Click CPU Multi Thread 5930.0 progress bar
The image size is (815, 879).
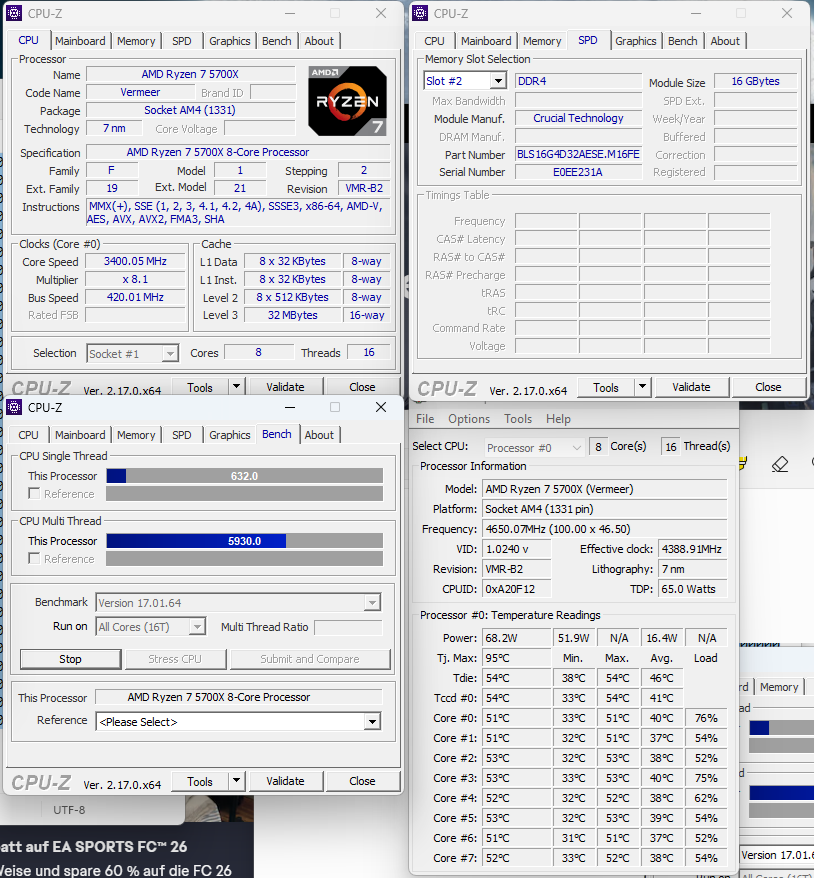(244, 541)
